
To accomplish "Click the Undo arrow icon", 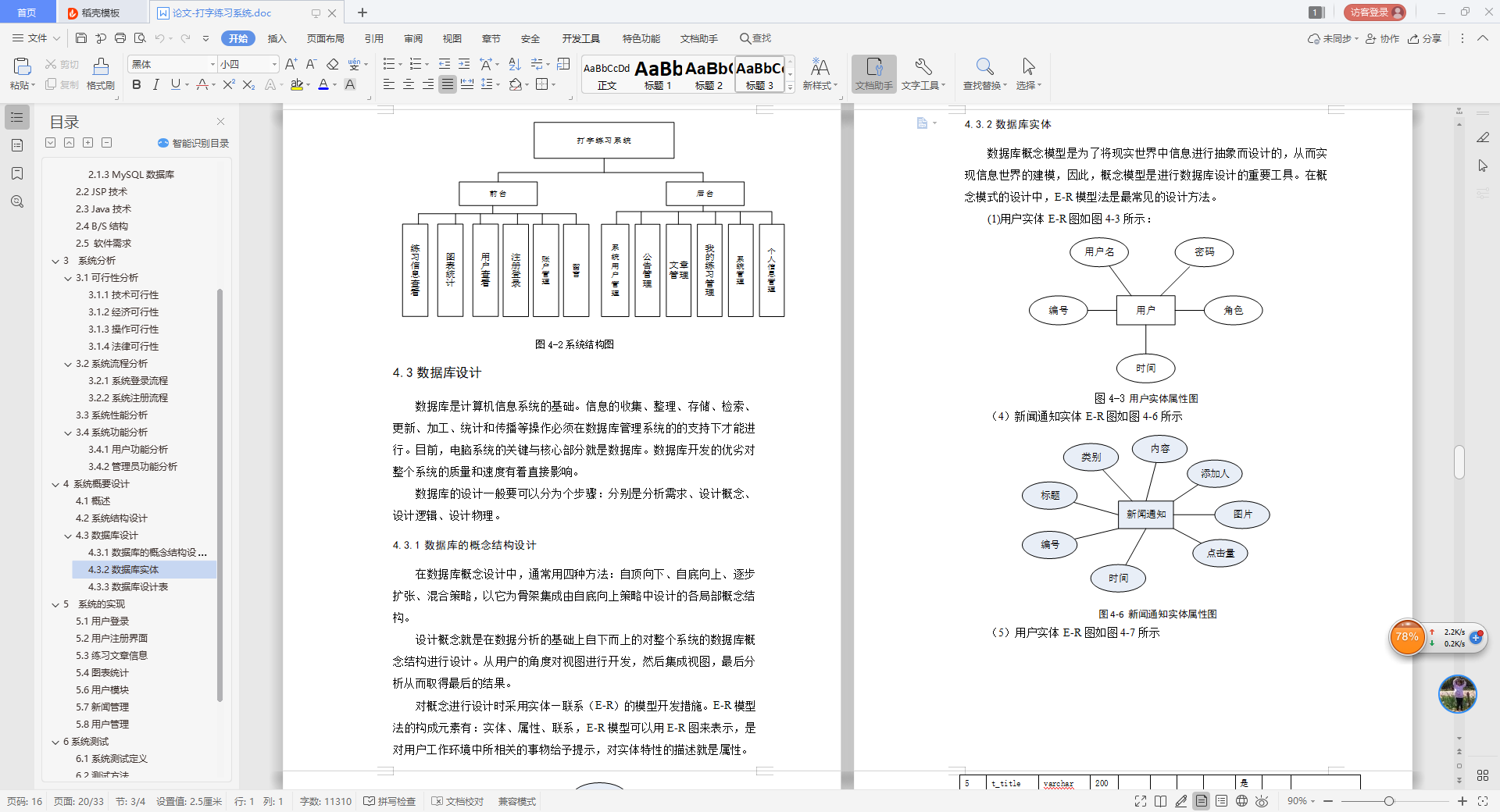I will pos(159,37).
